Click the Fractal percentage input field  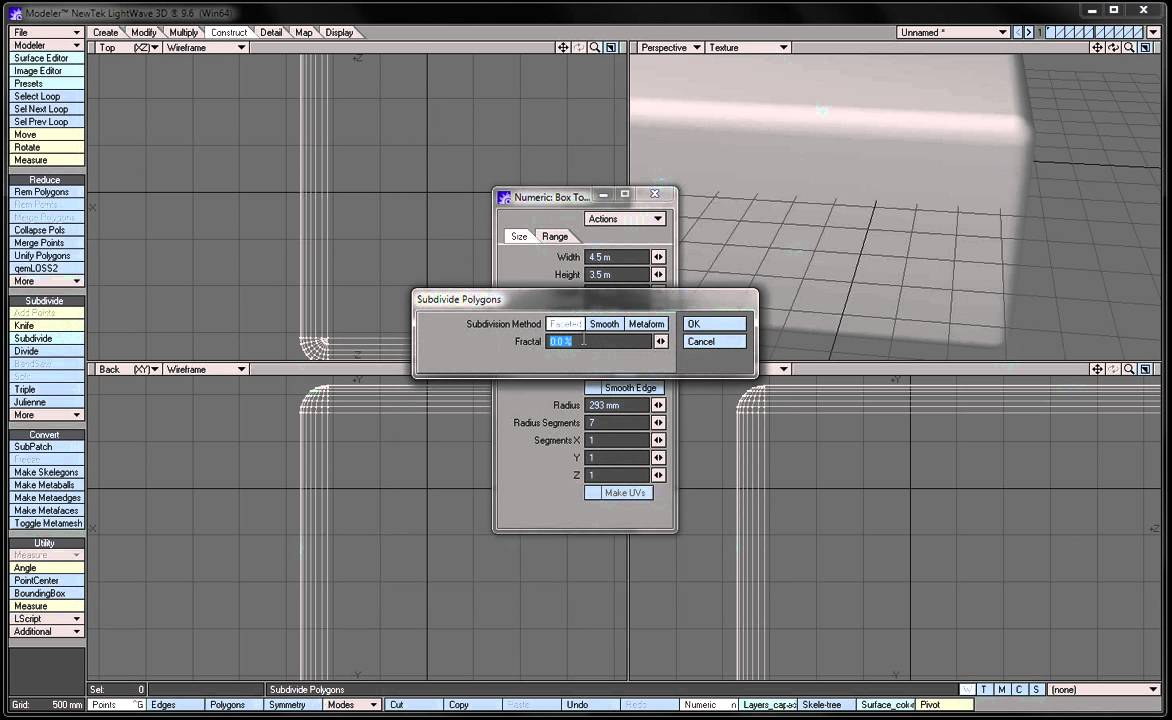tap(599, 342)
